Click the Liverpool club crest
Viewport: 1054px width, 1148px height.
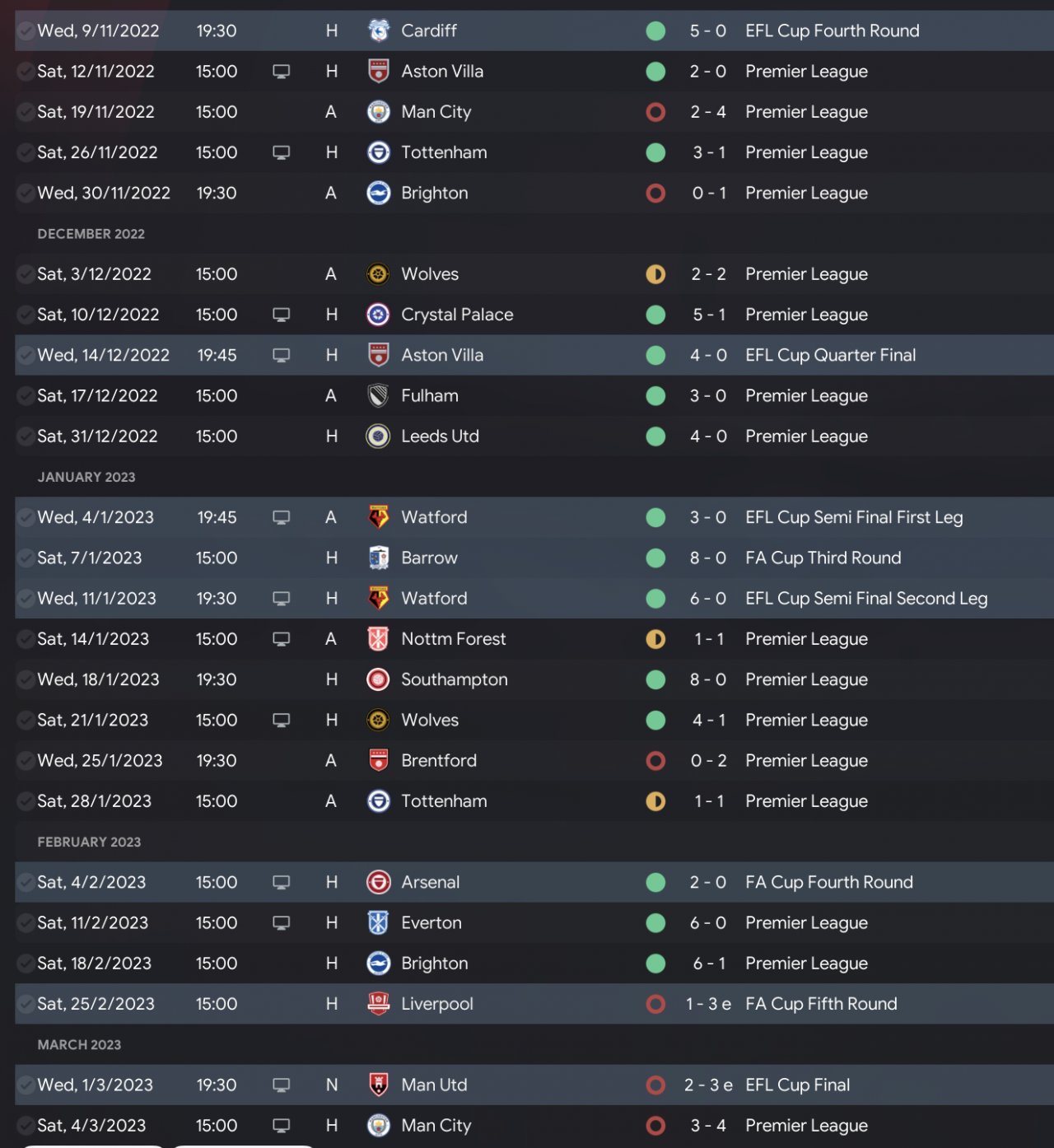tap(378, 1004)
